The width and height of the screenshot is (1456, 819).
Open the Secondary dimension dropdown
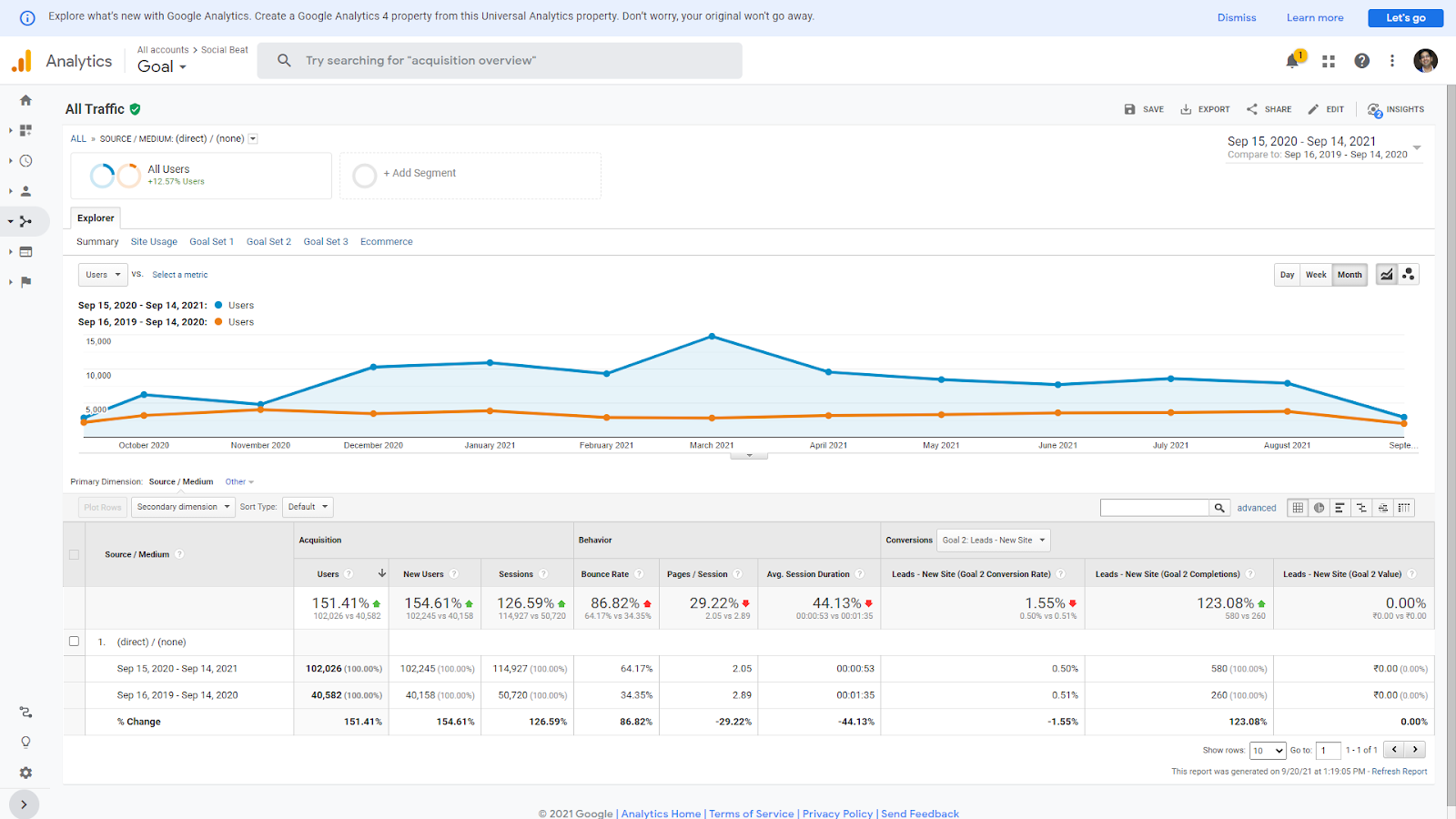[183, 507]
